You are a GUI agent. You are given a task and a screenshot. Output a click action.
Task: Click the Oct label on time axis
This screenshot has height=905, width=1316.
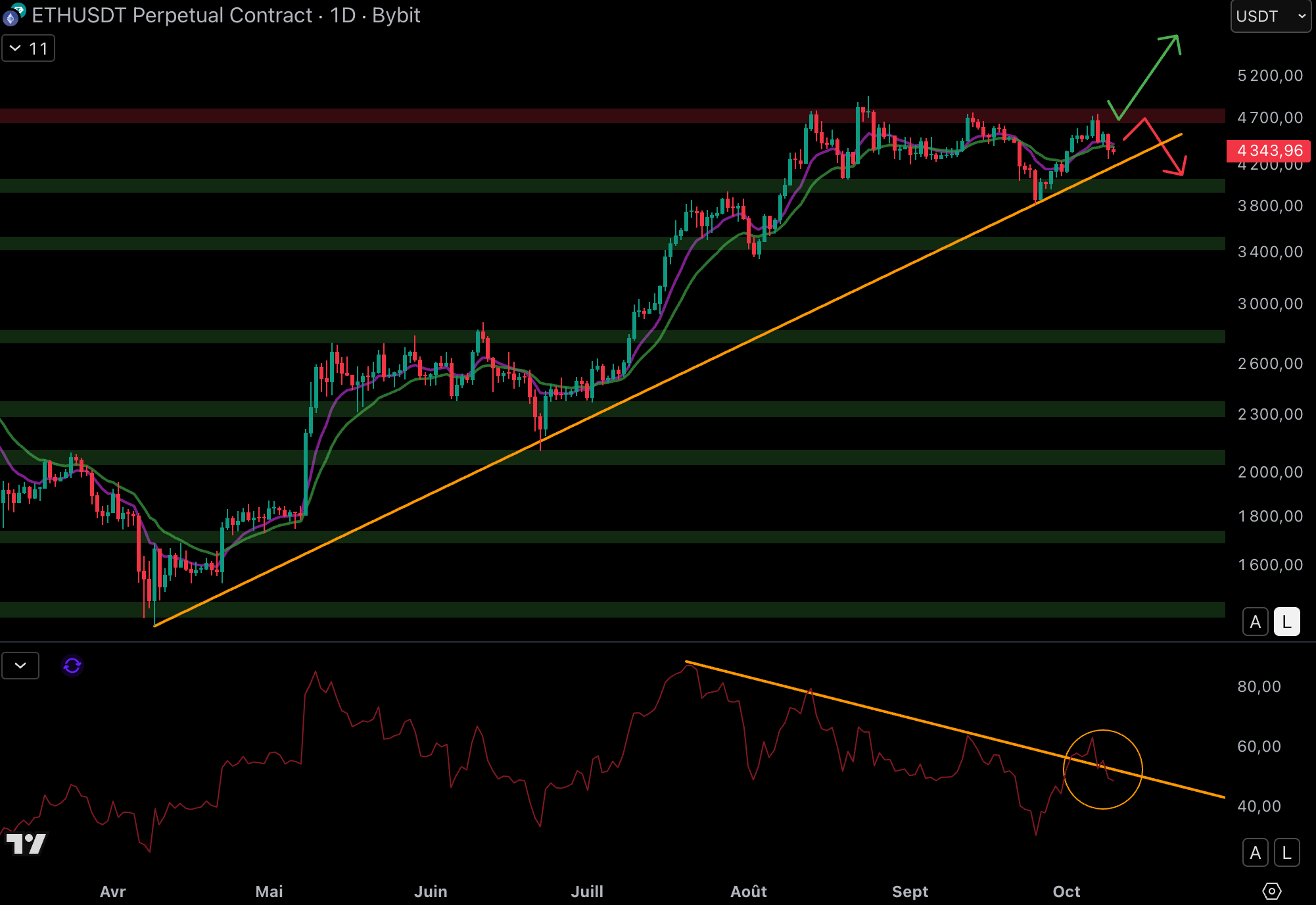[x=1066, y=891]
